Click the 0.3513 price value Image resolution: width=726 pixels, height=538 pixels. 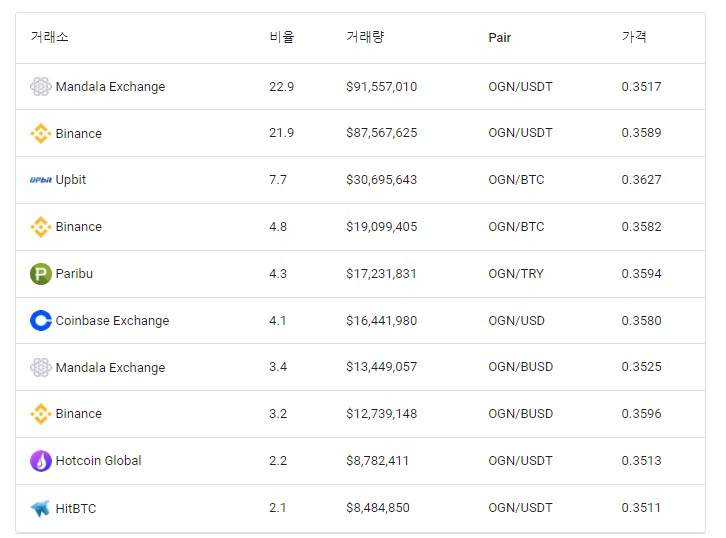click(641, 461)
